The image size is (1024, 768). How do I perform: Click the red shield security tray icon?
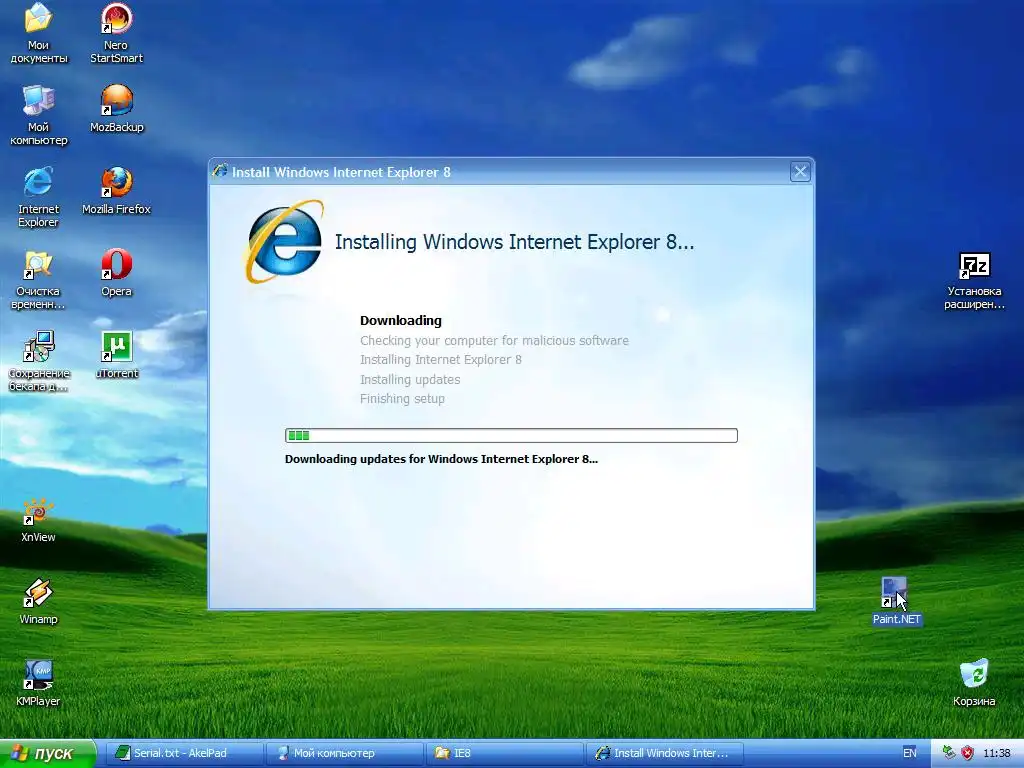967,753
